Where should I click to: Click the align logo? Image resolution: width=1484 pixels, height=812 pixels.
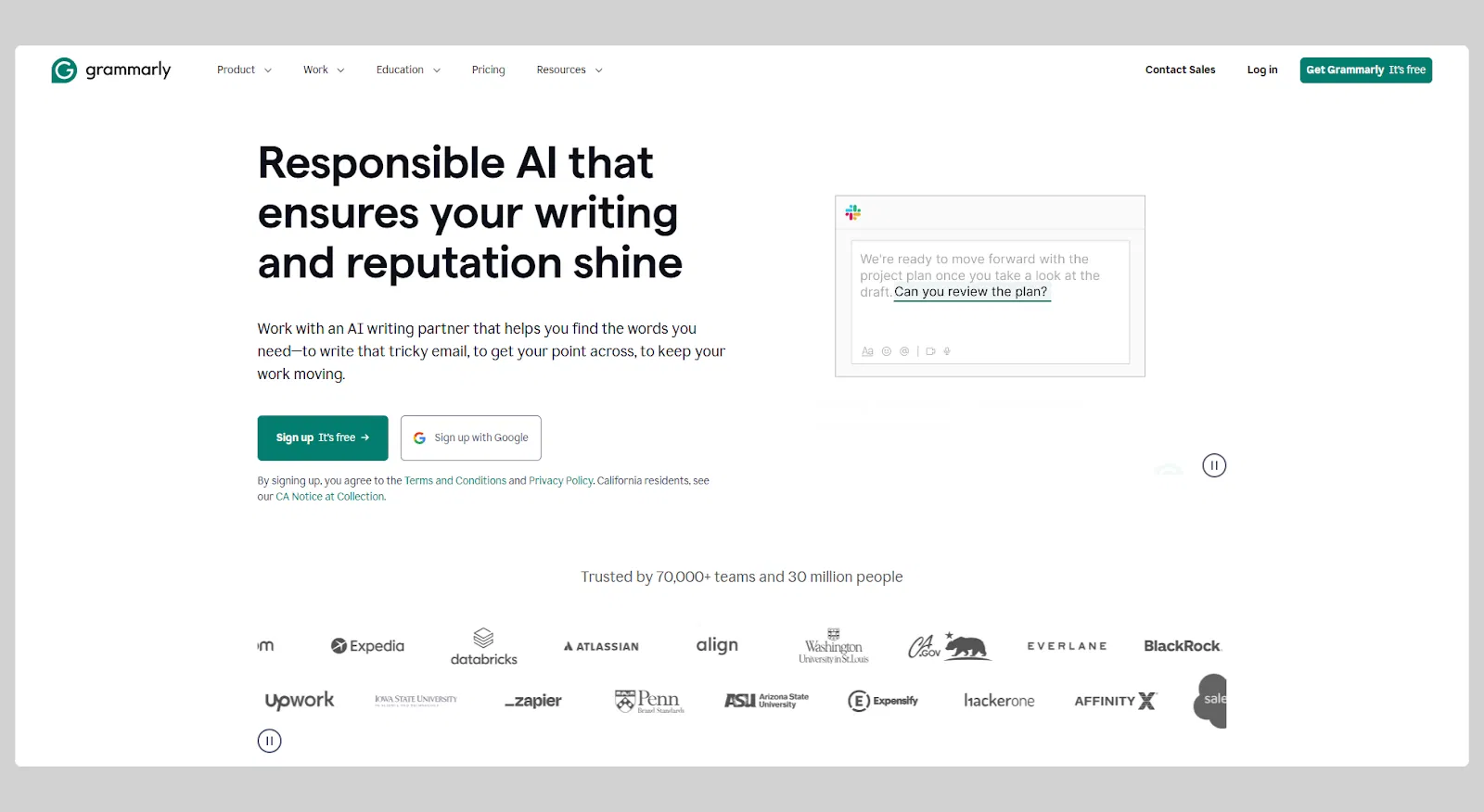click(x=717, y=645)
